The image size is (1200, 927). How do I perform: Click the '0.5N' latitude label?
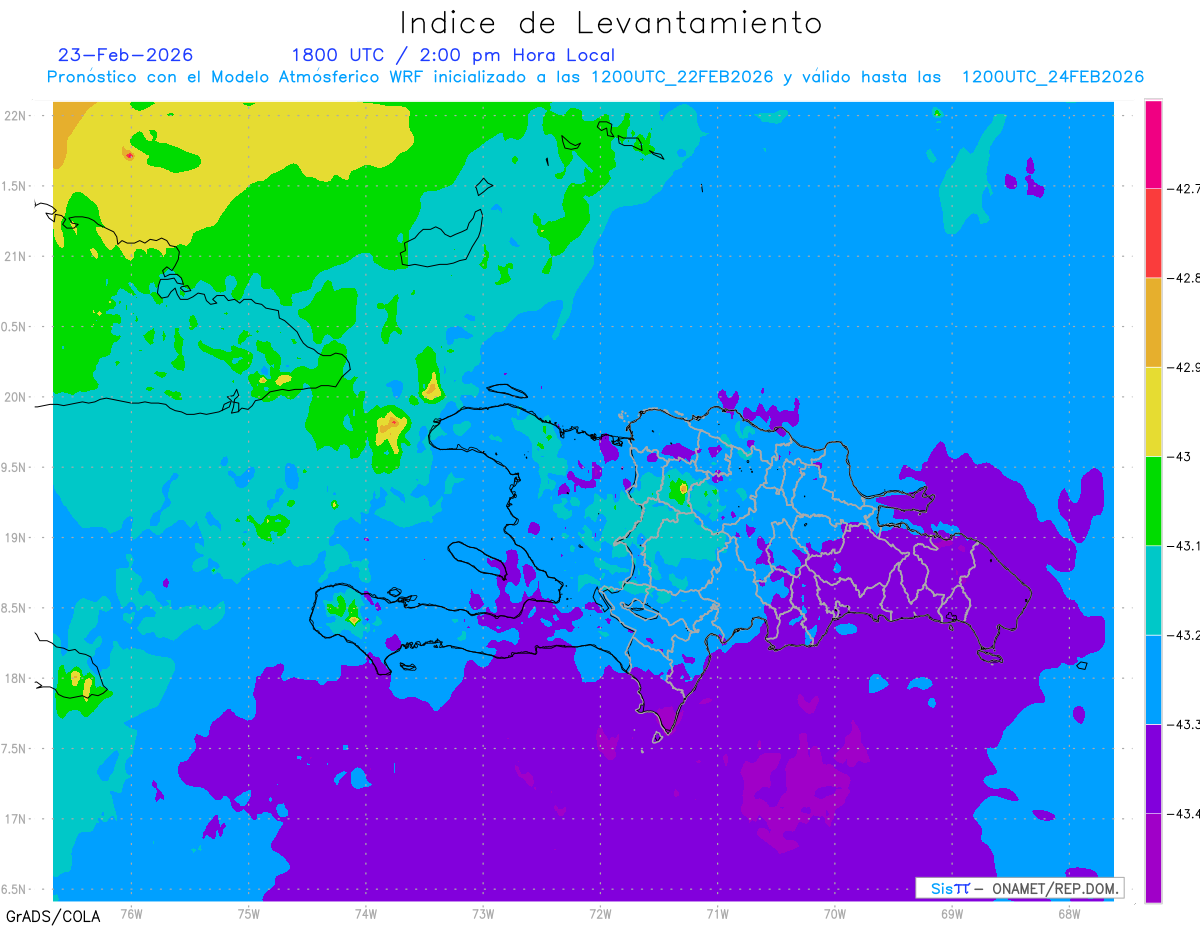tap(15, 327)
